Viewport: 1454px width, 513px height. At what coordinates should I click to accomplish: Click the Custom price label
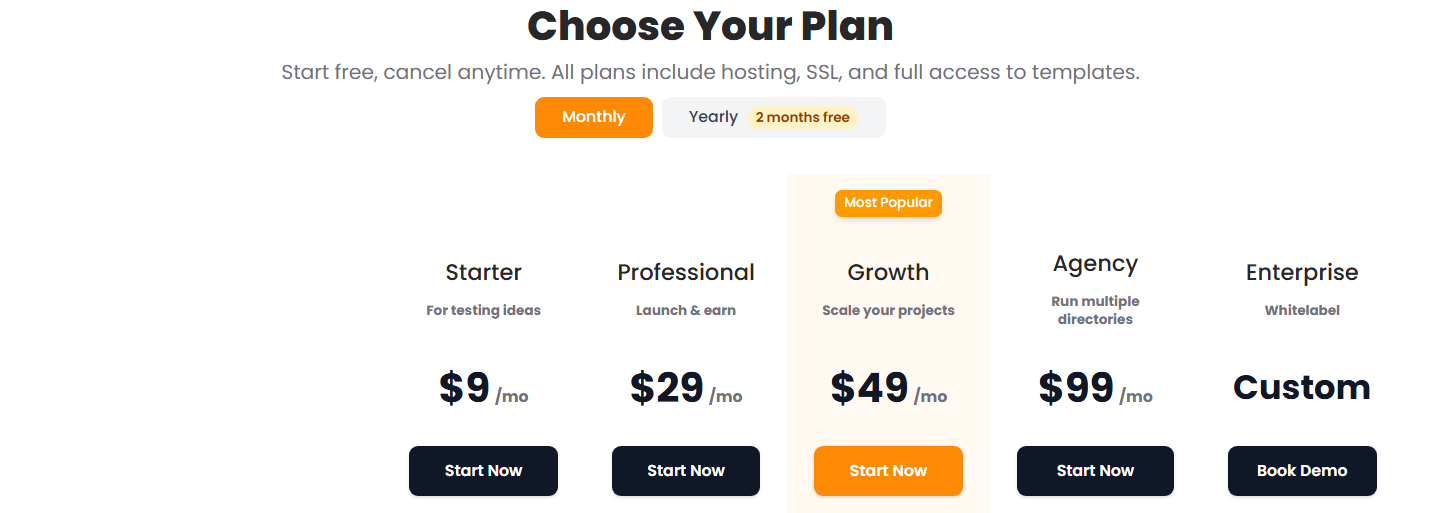[1302, 387]
